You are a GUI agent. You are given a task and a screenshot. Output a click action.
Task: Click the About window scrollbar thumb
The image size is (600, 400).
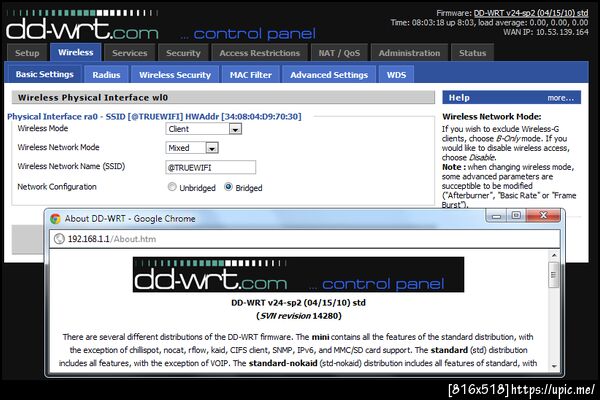tap(553, 274)
